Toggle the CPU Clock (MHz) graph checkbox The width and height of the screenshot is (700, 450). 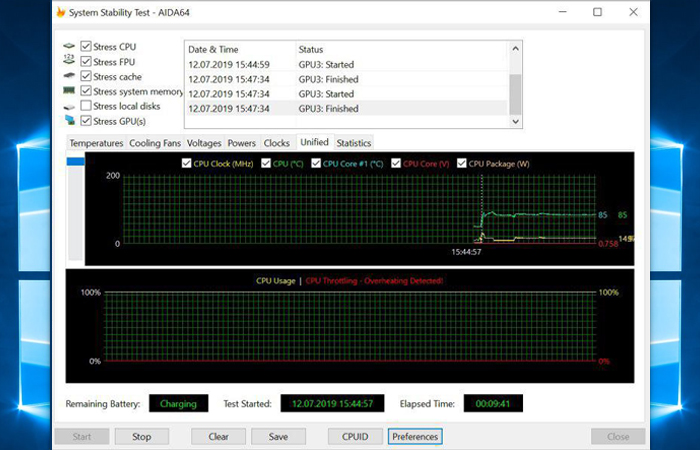pyautogui.click(x=187, y=163)
